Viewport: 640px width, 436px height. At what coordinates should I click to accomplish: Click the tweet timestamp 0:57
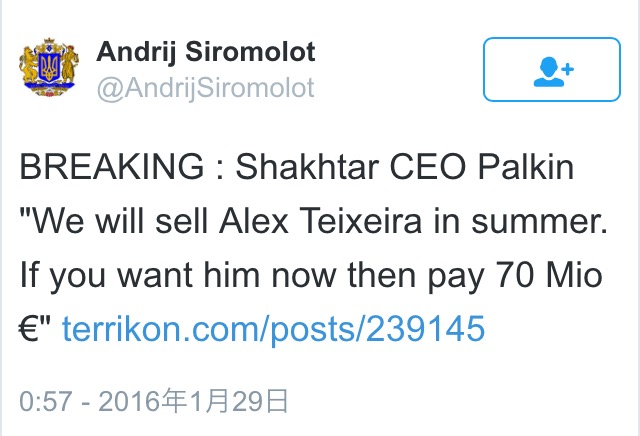pos(40,402)
